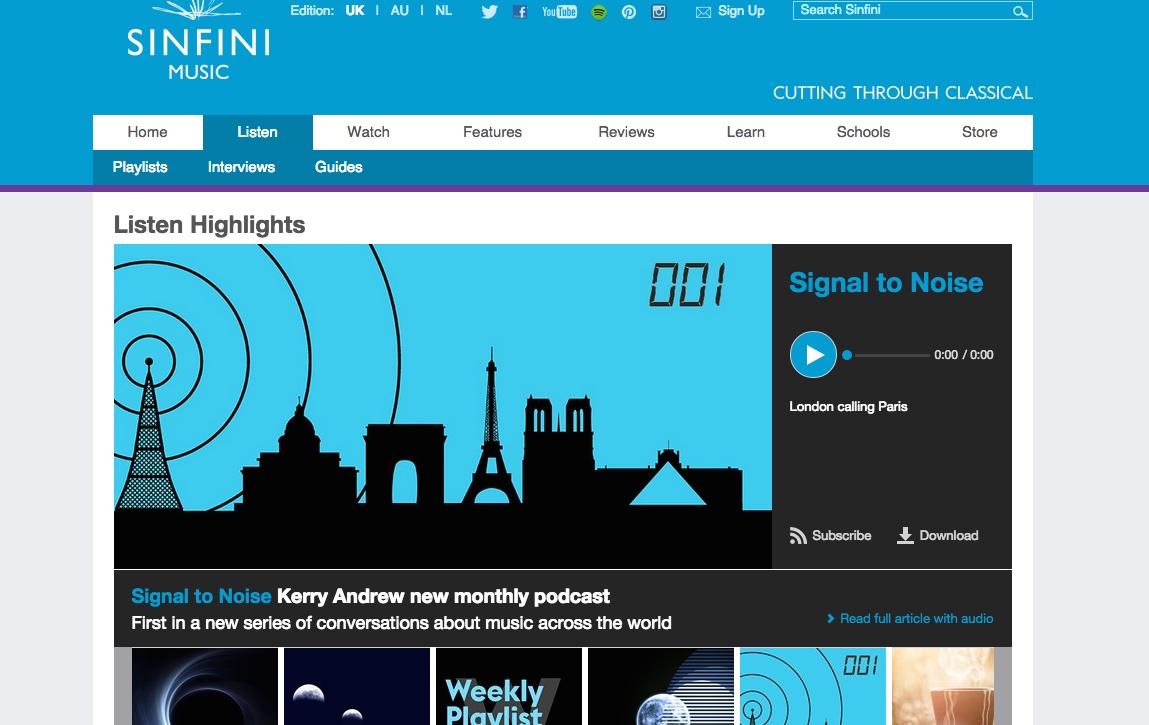Open the Reviews tab

point(627,132)
